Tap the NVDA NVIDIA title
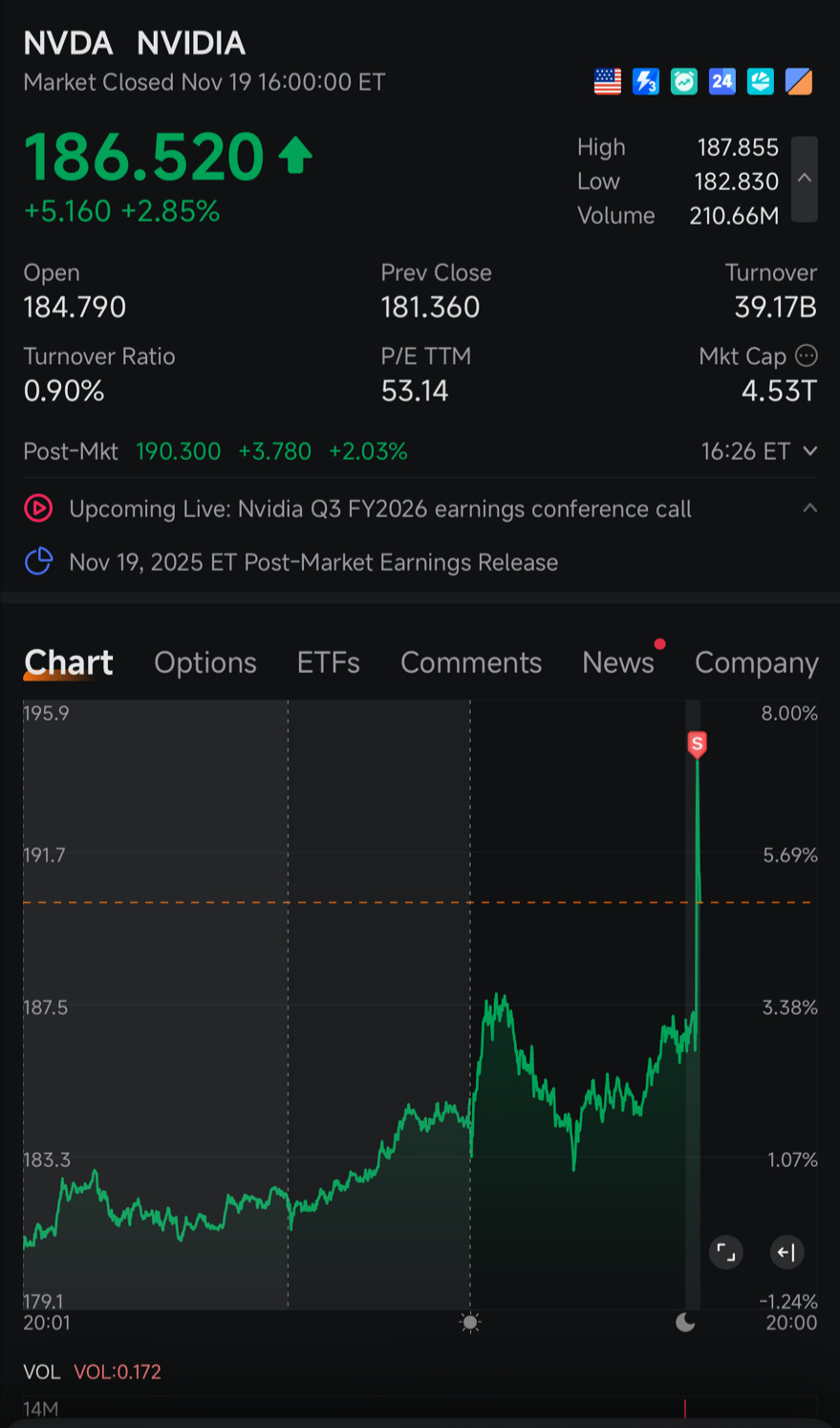 [135, 43]
